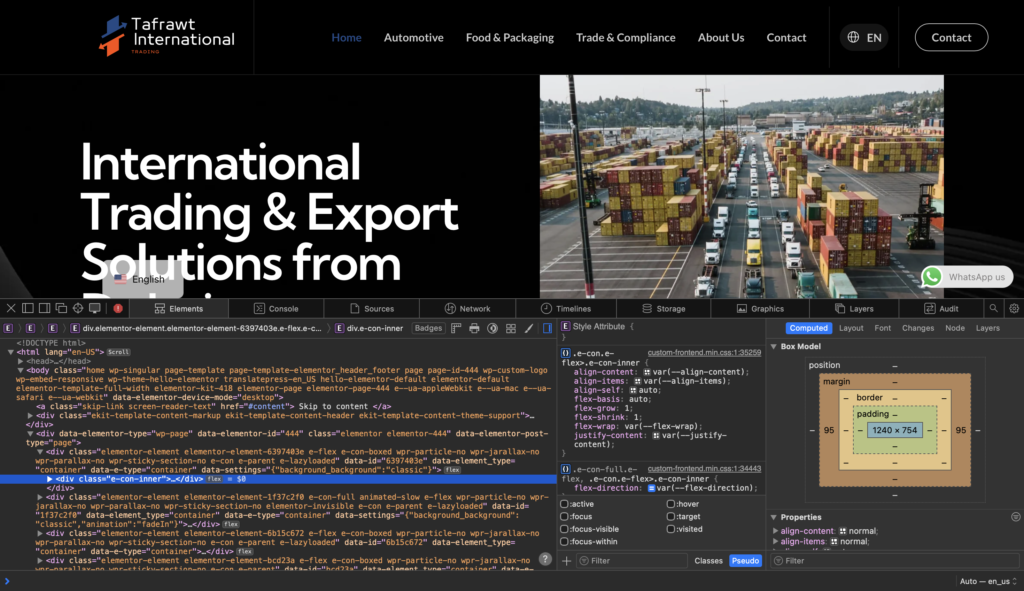Image resolution: width=1024 pixels, height=591 pixels.
Task: Click the styles Filter input field
Action: pyautogui.click(x=630, y=561)
